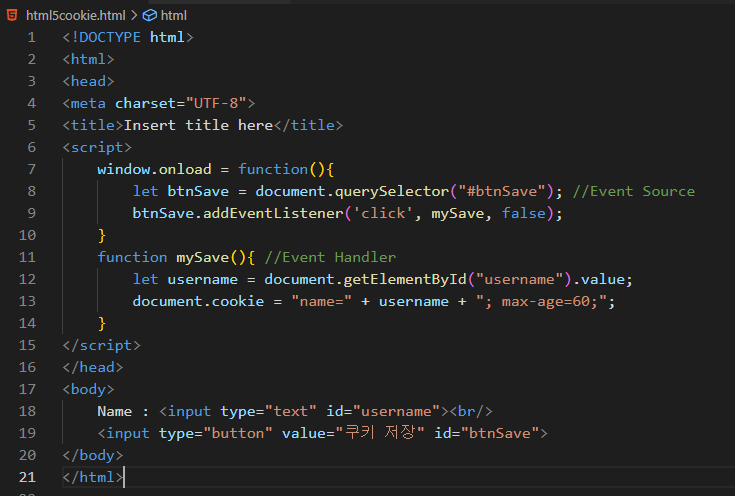Click the closing head tag on line 16

pyautogui.click(x=93, y=368)
